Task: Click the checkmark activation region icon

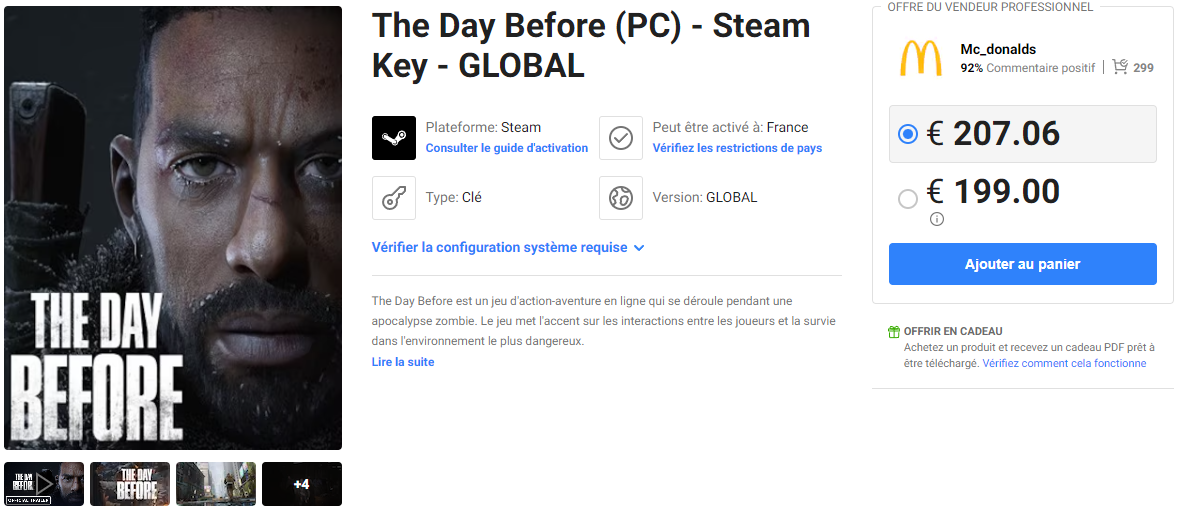Action: [621, 137]
